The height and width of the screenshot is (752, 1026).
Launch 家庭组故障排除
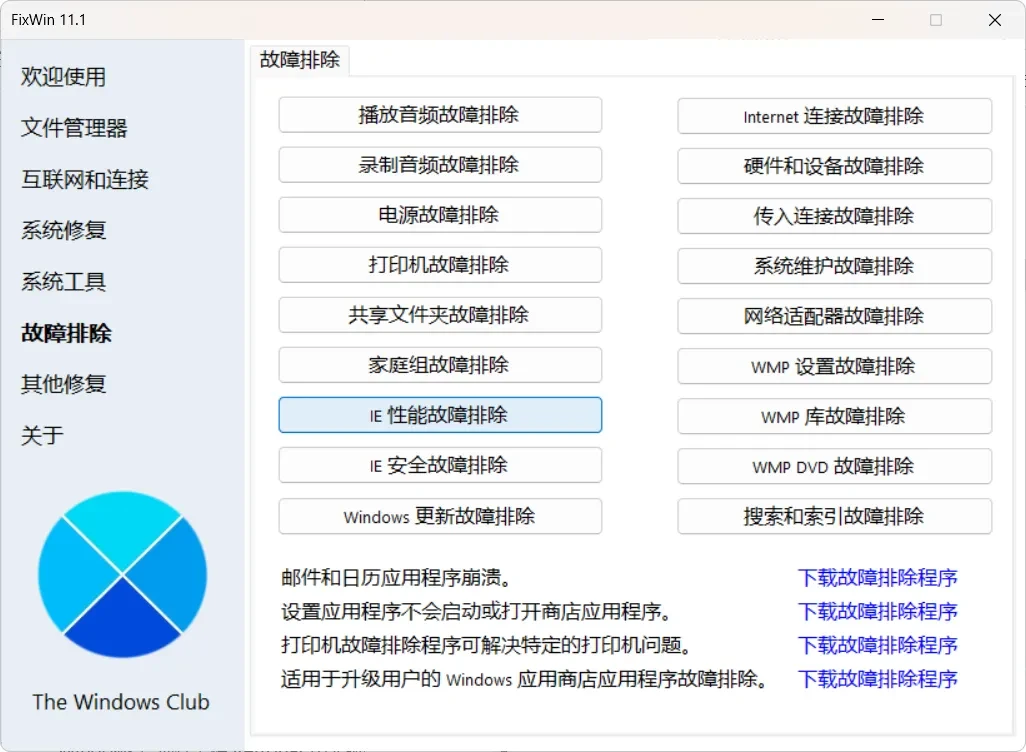pyautogui.click(x=440, y=365)
